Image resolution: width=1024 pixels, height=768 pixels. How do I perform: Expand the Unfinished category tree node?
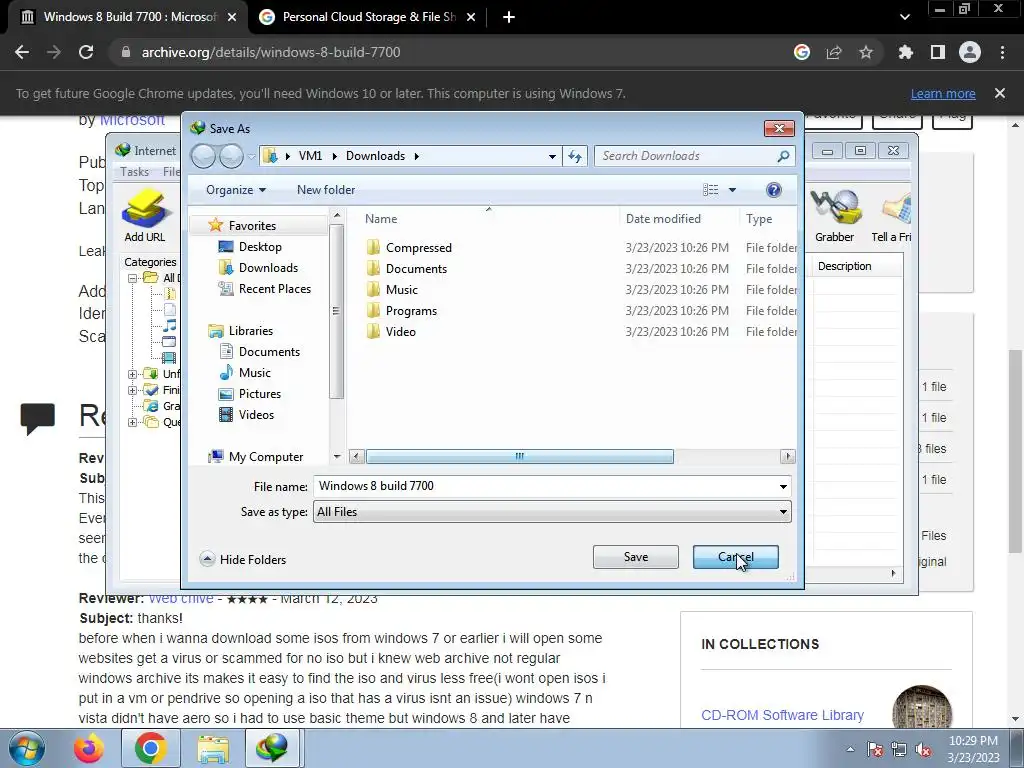(133, 374)
